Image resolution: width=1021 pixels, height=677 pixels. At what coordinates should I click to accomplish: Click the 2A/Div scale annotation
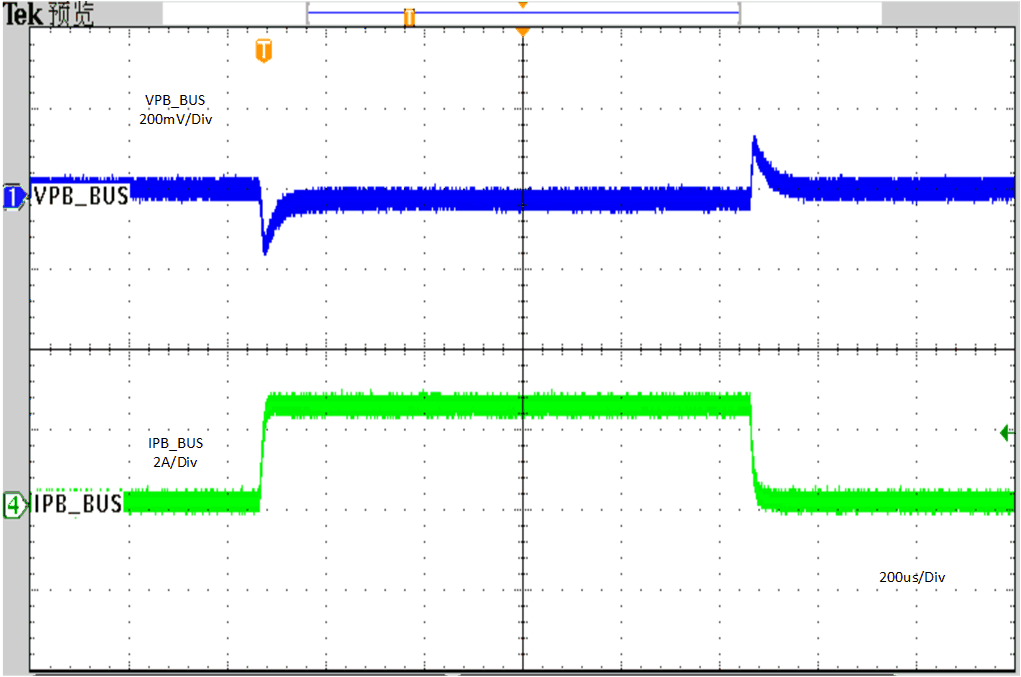[176, 462]
